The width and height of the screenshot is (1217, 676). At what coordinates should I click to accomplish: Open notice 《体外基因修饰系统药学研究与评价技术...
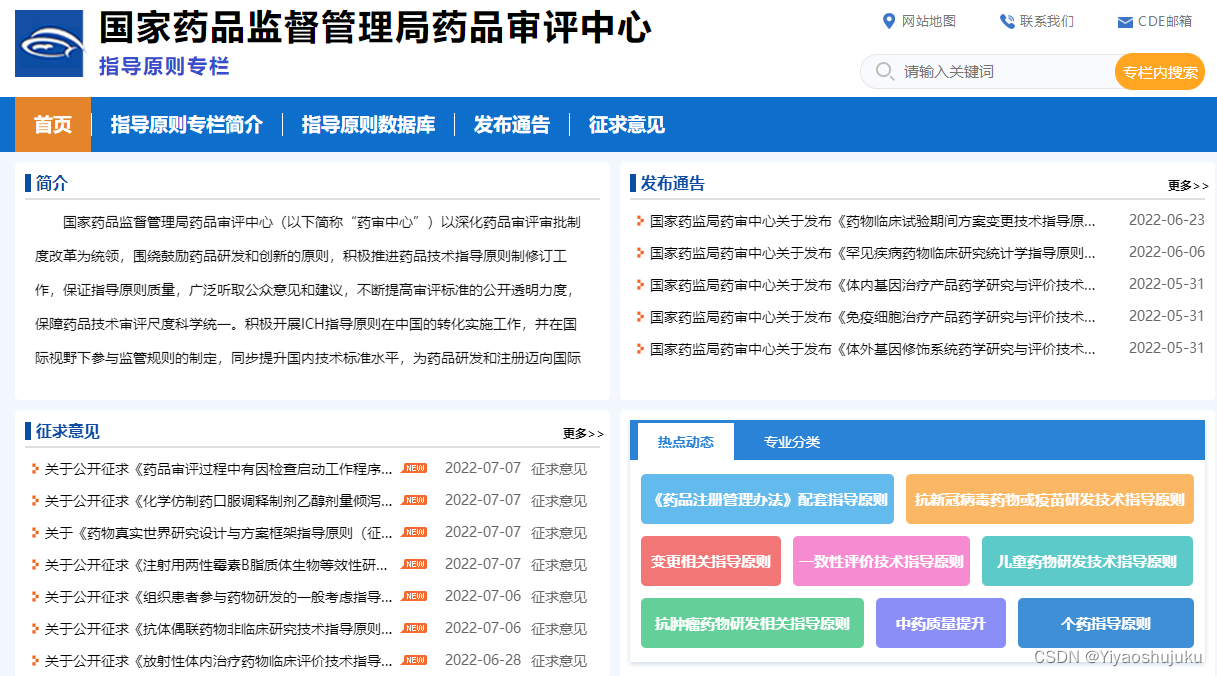[x=872, y=349]
